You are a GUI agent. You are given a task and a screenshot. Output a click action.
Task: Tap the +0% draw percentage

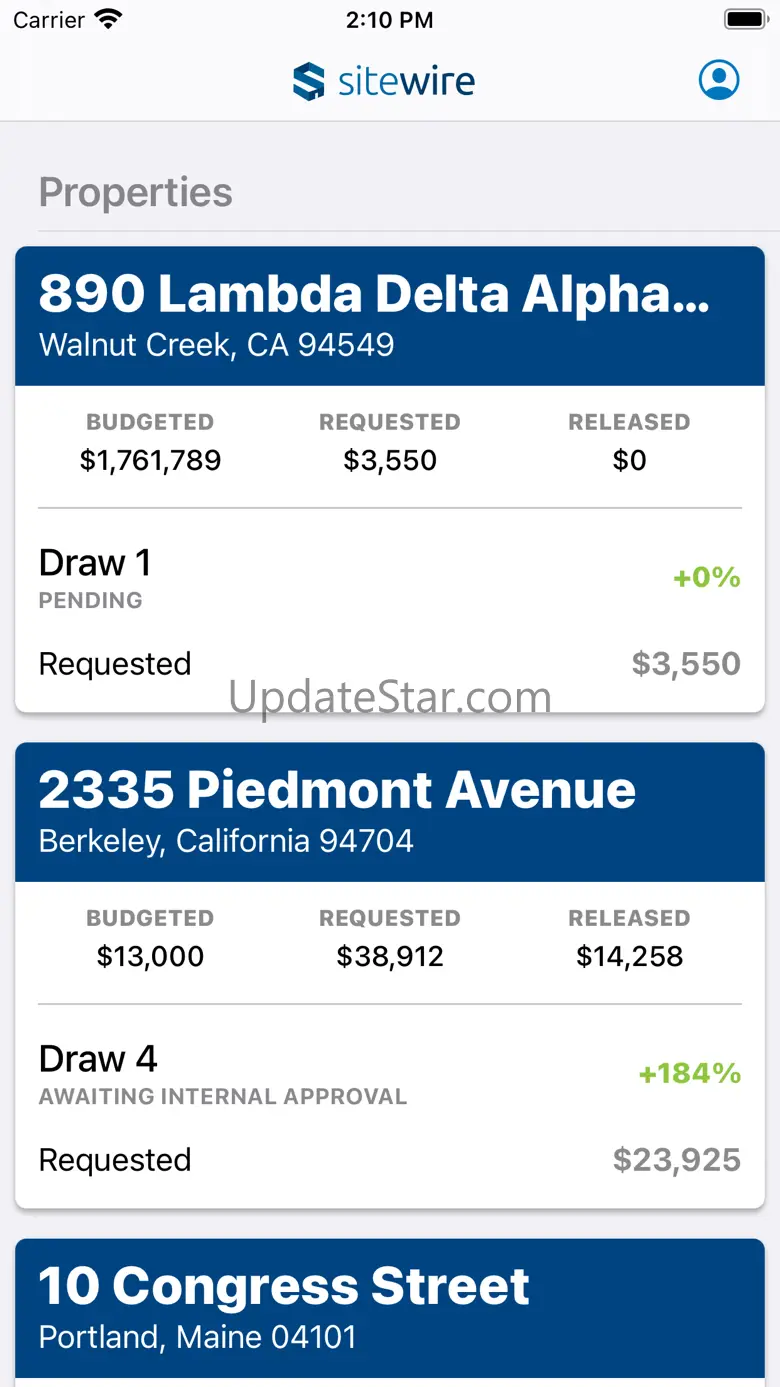coord(706,578)
